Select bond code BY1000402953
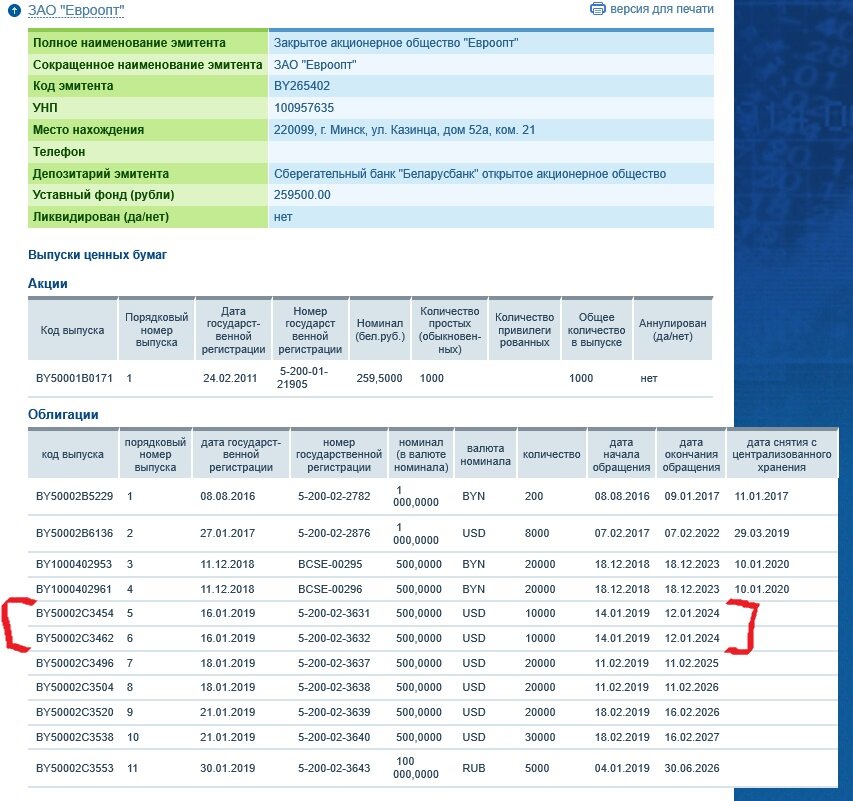The width and height of the screenshot is (853, 801). 74,564
